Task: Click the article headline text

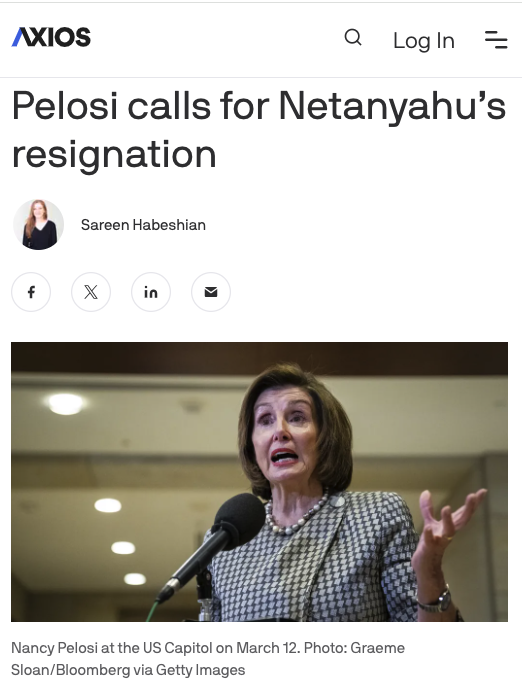Action: click(259, 129)
